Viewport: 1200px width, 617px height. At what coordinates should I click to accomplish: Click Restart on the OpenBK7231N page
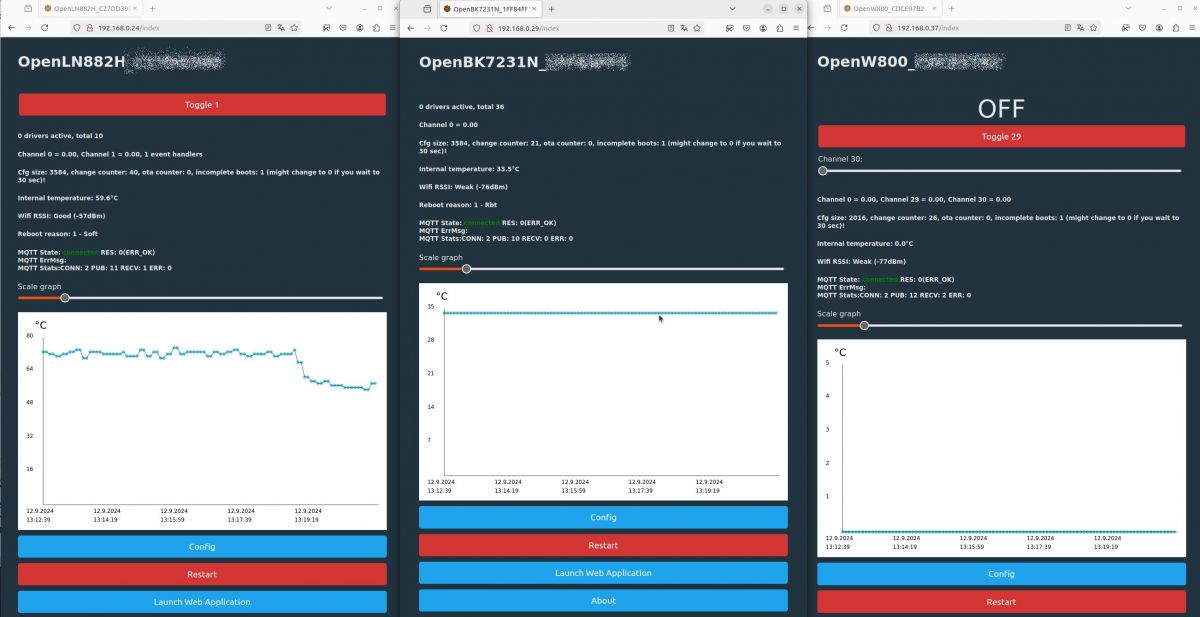point(603,545)
